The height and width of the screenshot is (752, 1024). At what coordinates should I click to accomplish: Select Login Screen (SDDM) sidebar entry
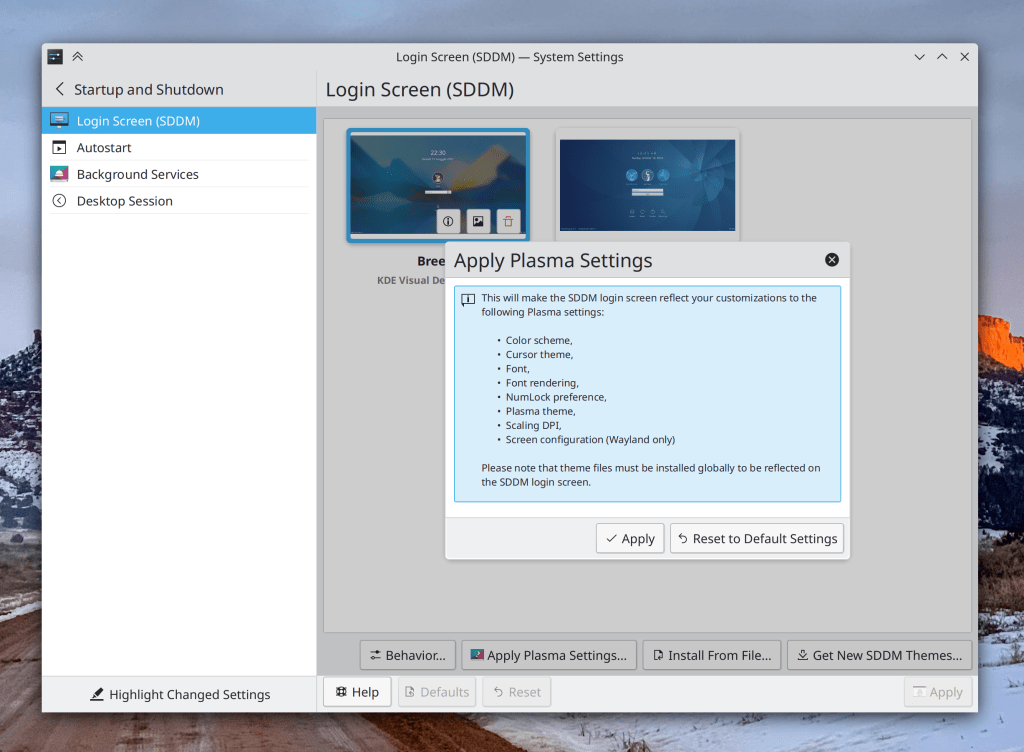point(138,121)
